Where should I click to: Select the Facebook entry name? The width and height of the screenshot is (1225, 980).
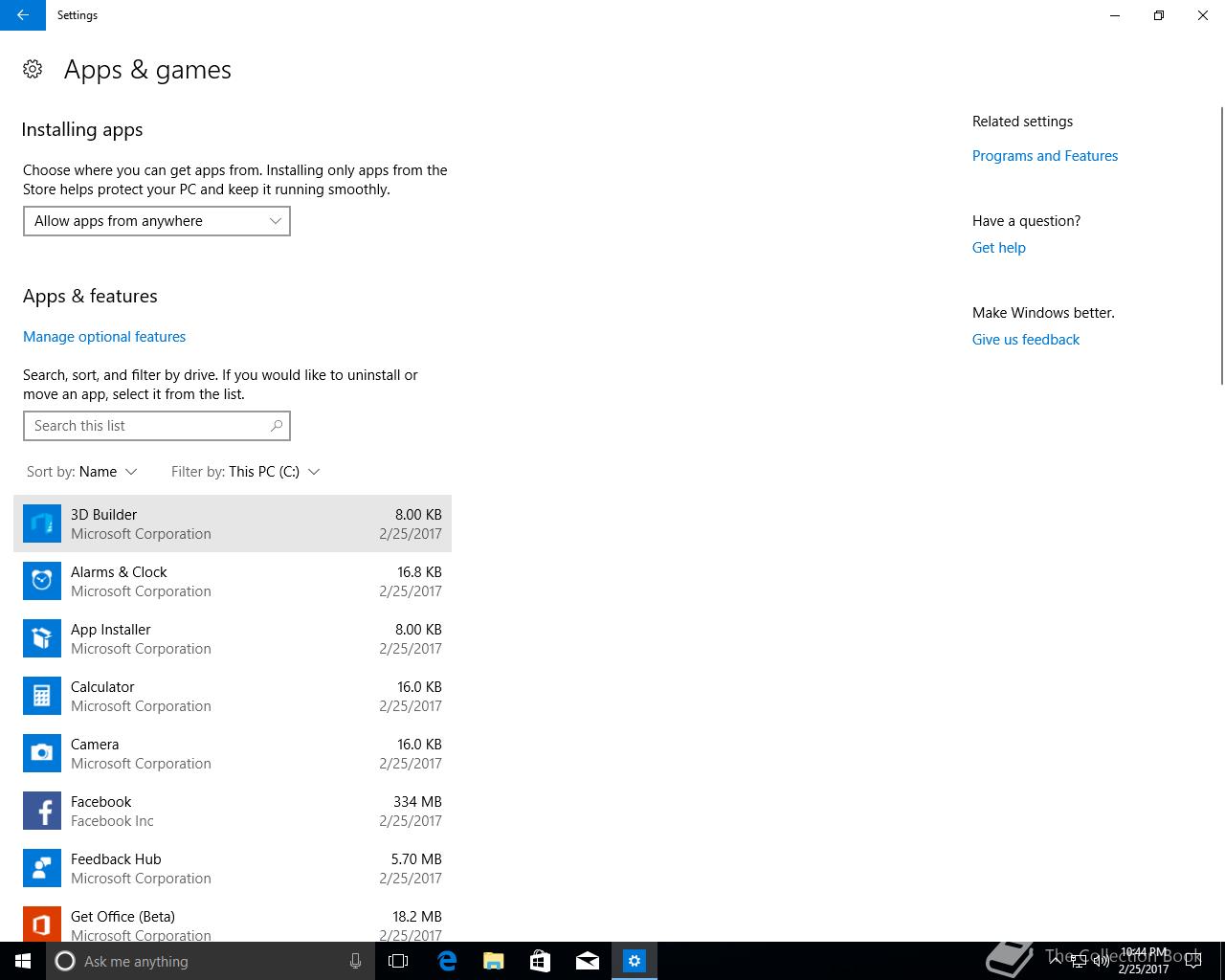[x=101, y=802]
